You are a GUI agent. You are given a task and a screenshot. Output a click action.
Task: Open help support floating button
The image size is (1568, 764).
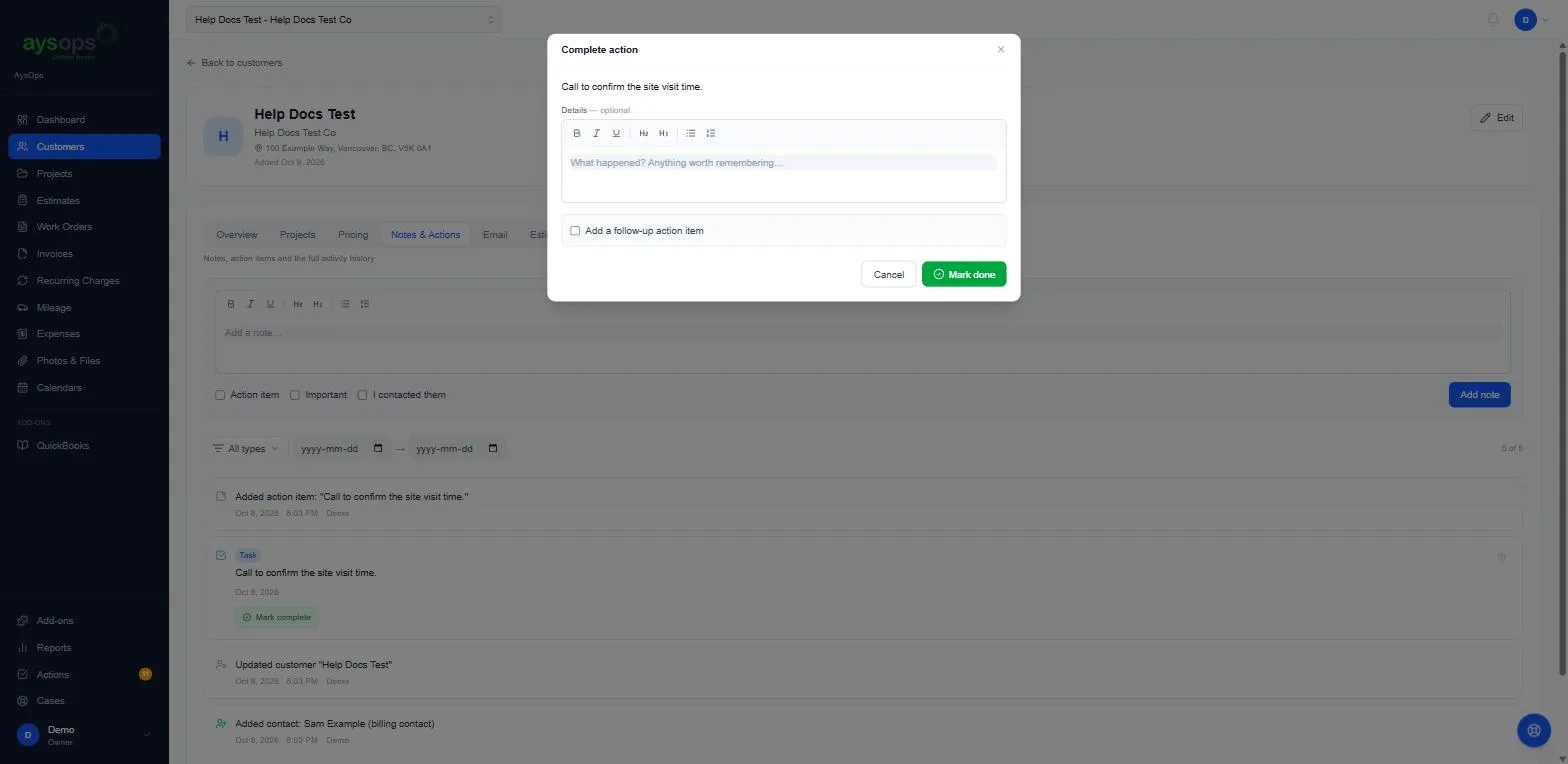pyautogui.click(x=1533, y=730)
